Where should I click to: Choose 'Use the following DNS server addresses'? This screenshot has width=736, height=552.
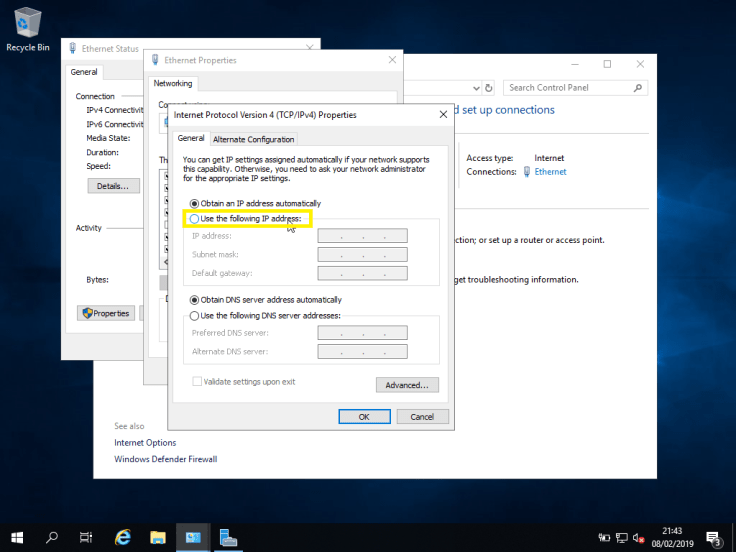pyautogui.click(x=195, y=316)
